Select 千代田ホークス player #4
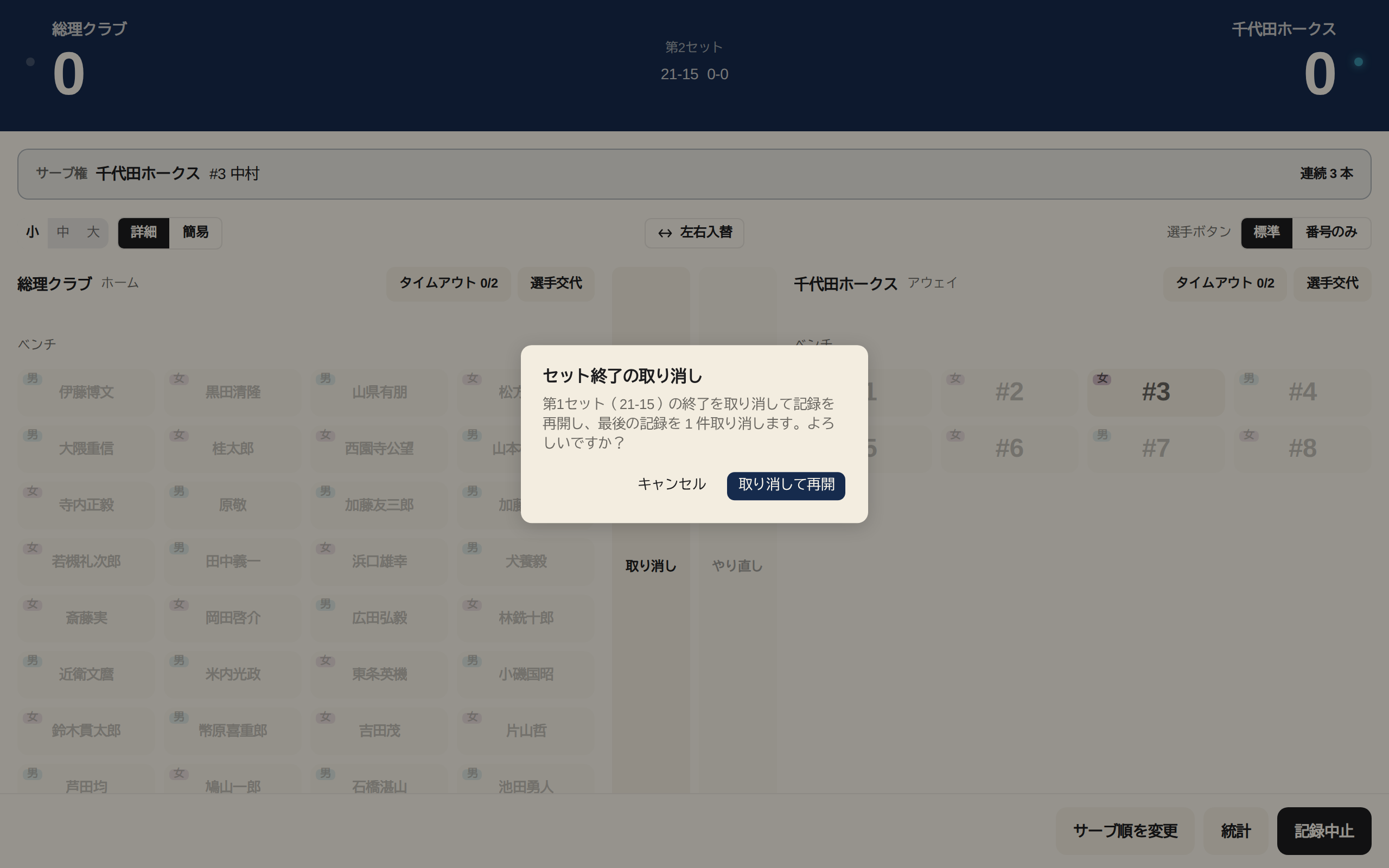 (x=1302, y=392)
